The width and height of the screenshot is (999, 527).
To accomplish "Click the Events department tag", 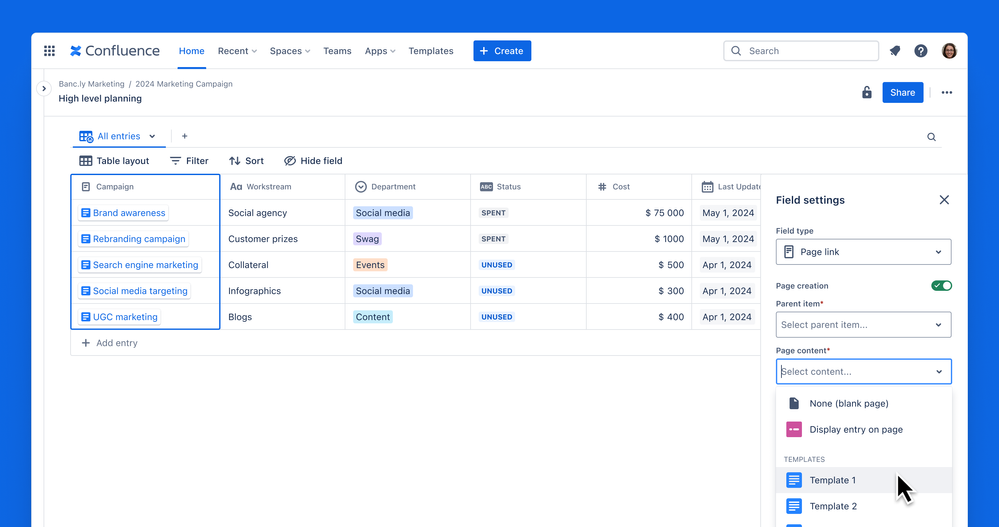I will [x=370, y=265].
